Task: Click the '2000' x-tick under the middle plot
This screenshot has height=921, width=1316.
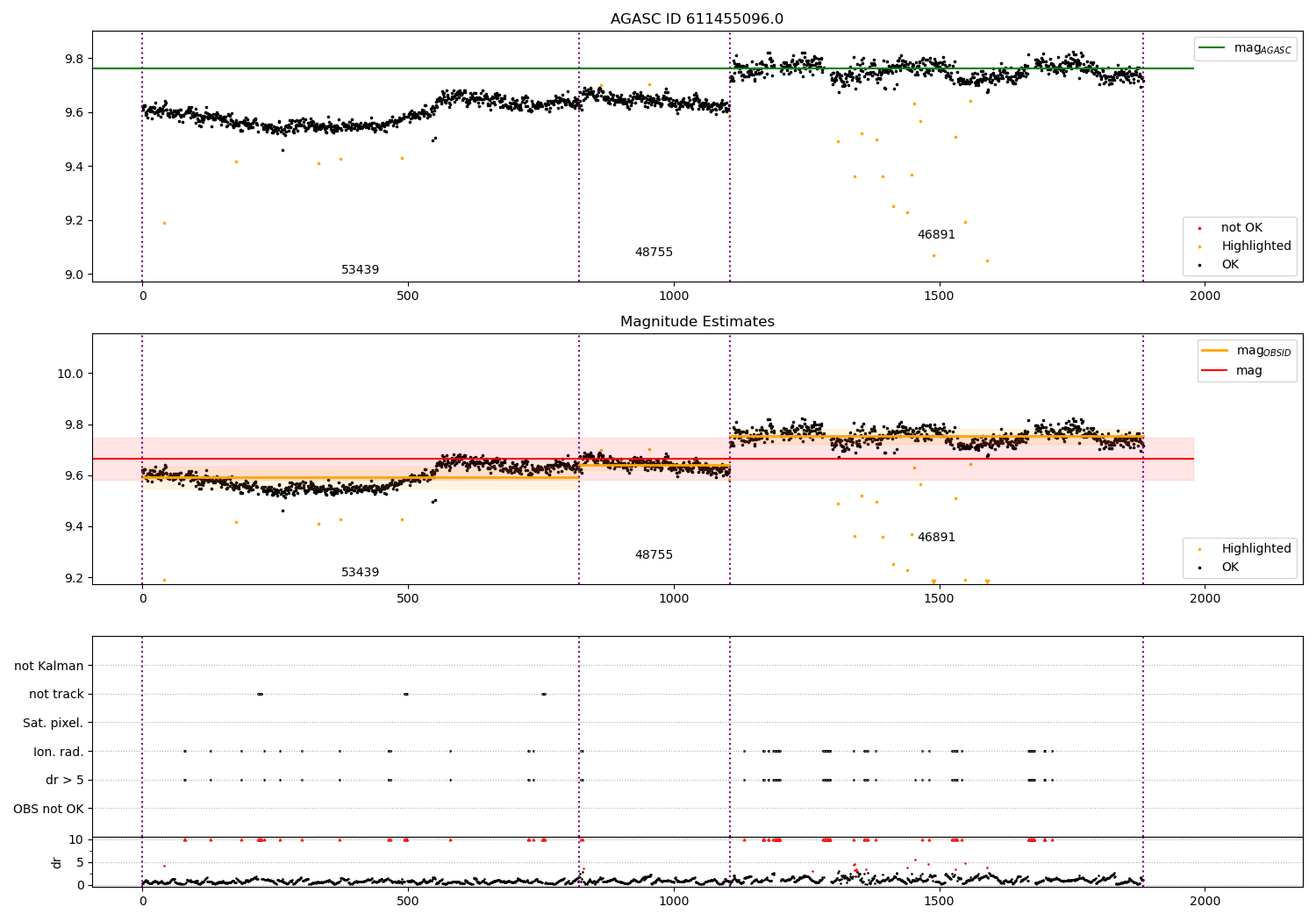Action: pos(1205,598)
